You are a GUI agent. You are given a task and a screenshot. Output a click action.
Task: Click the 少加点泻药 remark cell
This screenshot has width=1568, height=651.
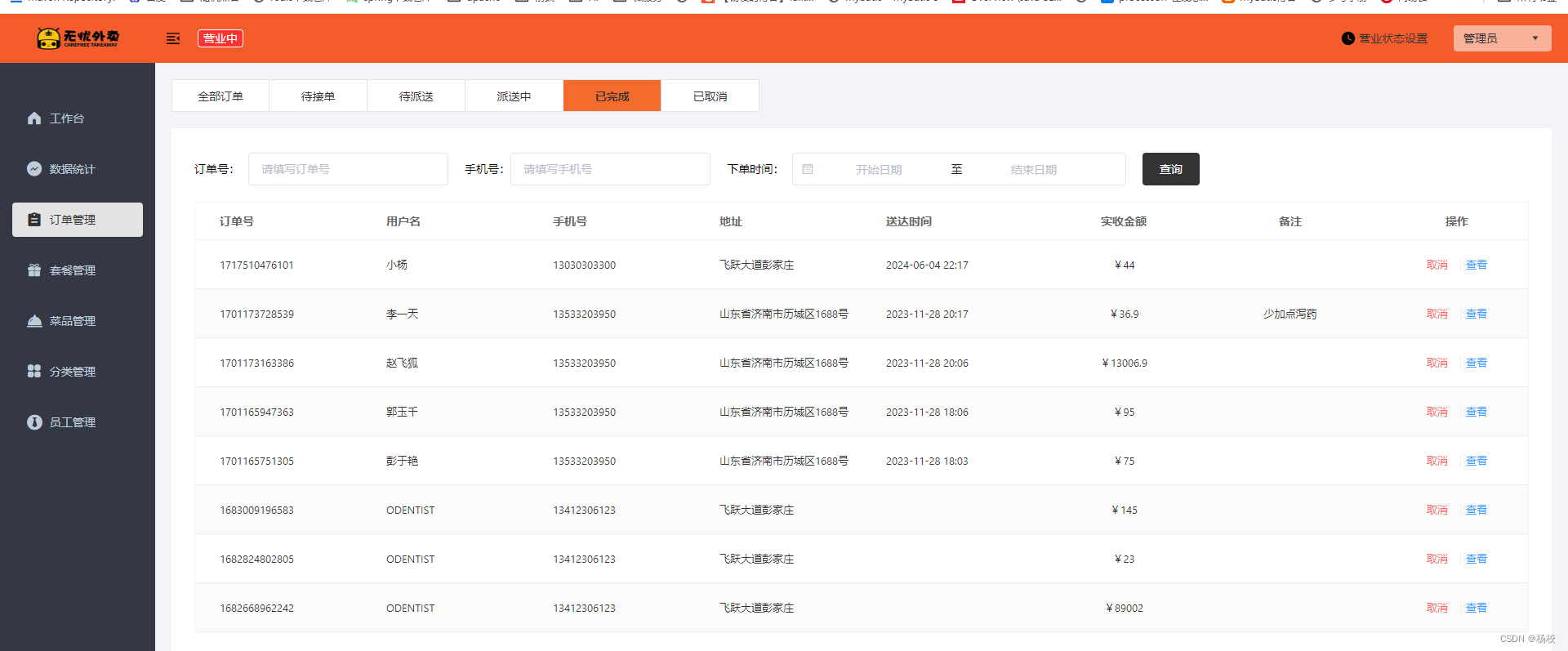click(x=1290, y=314)
